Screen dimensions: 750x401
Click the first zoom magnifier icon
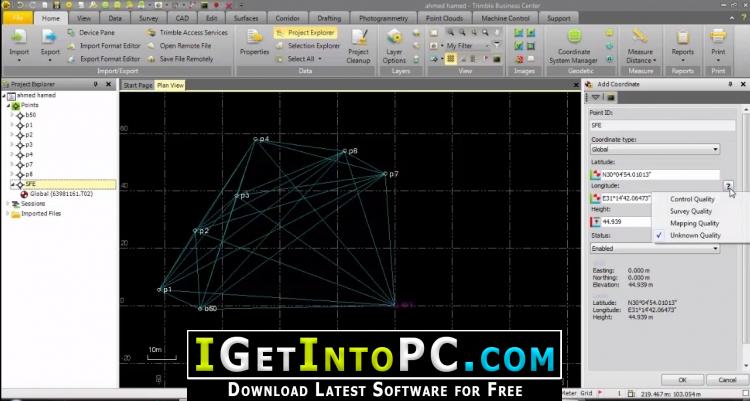click(x=451, y=33)
